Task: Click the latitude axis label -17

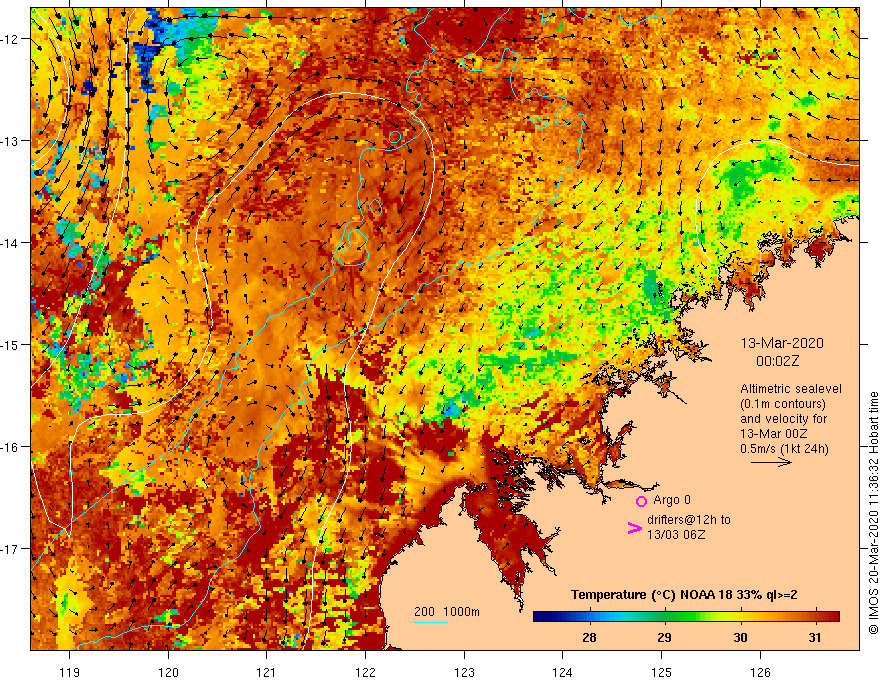Action: coord(11,548)
